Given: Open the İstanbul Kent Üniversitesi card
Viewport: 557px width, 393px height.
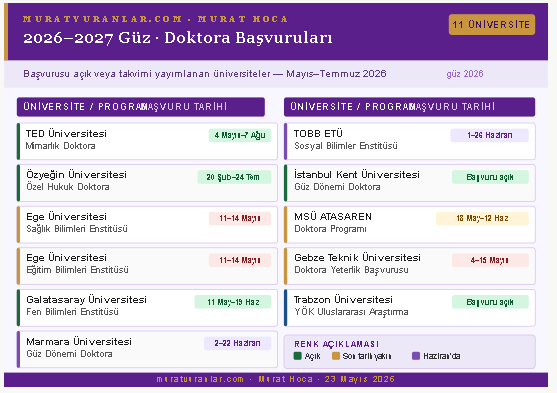Looking at the screenshot, I should (x=410, y=183).
